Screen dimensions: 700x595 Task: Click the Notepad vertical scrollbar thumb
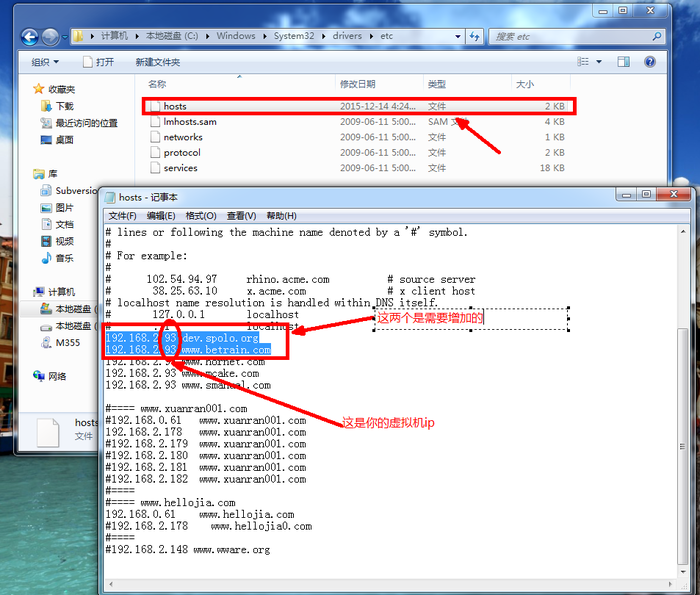[x=683, y=446]
